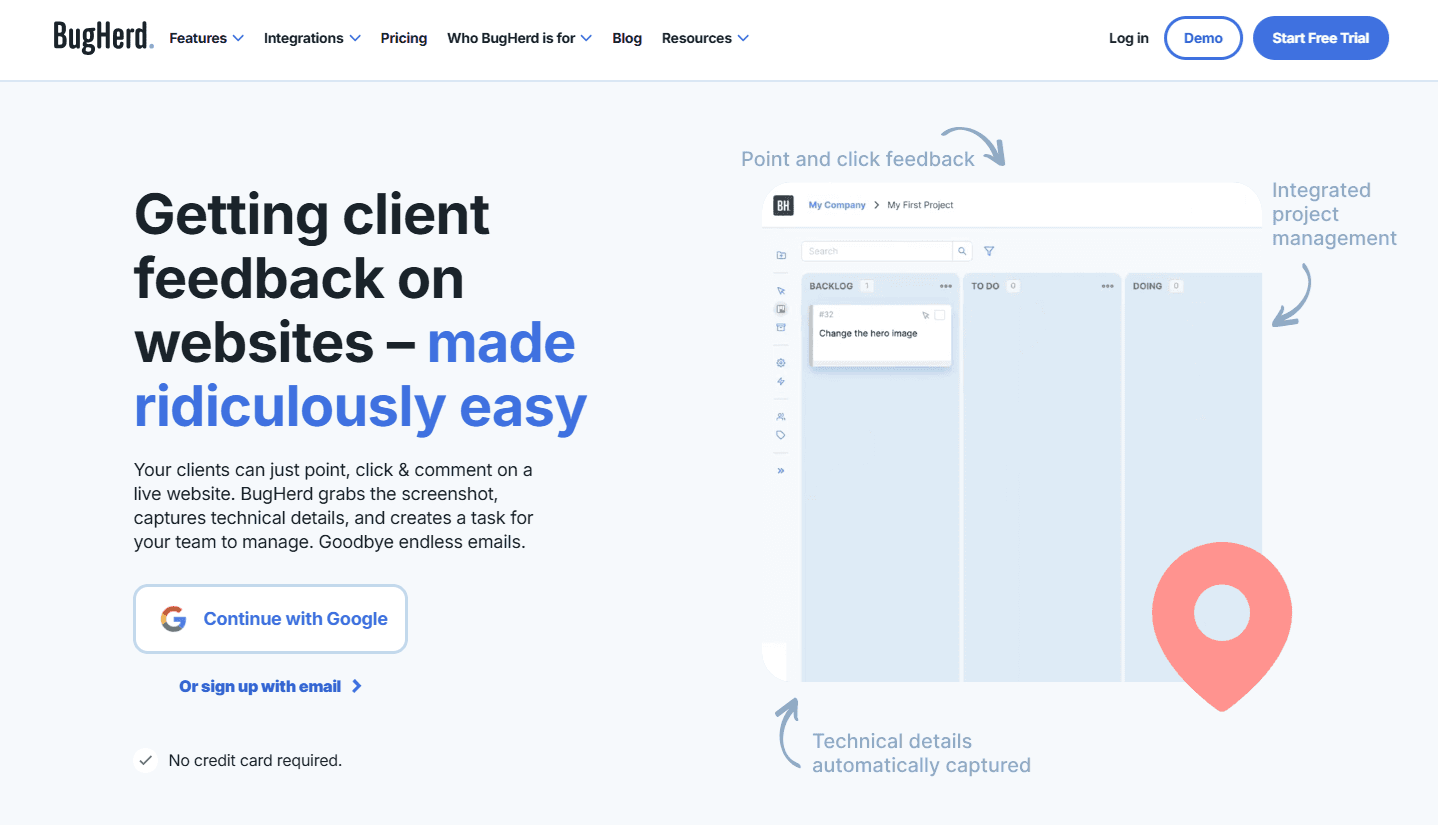Viewport: 1438px width, 825px height.
Task: Click the BH logo in the mockup
Action: pos(783,204)
